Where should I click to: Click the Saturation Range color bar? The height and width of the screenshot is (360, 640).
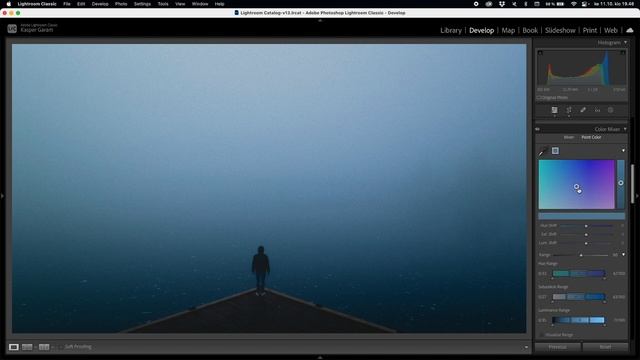(578, 297)
